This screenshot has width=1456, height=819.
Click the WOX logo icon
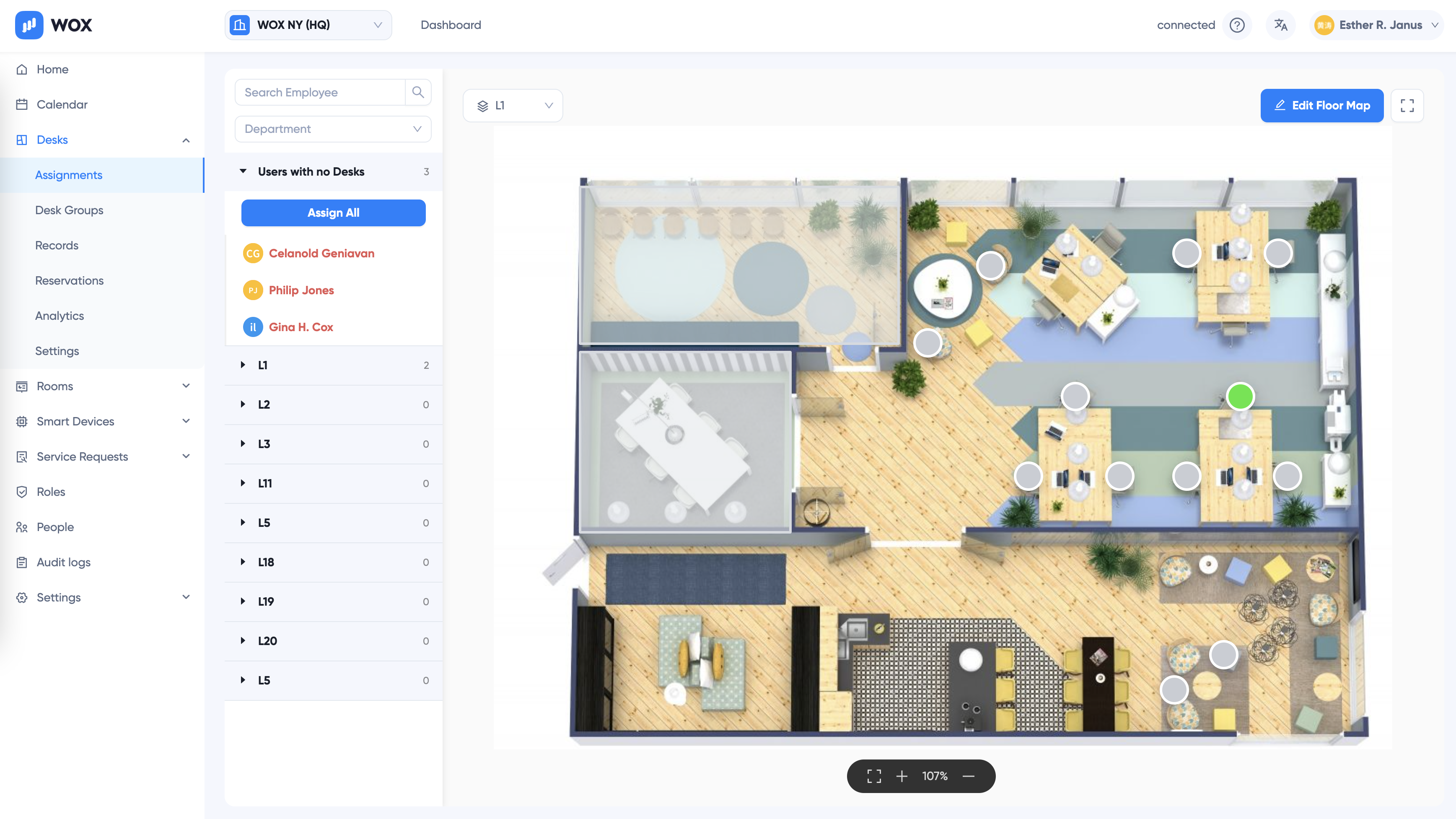pos(29,25)
